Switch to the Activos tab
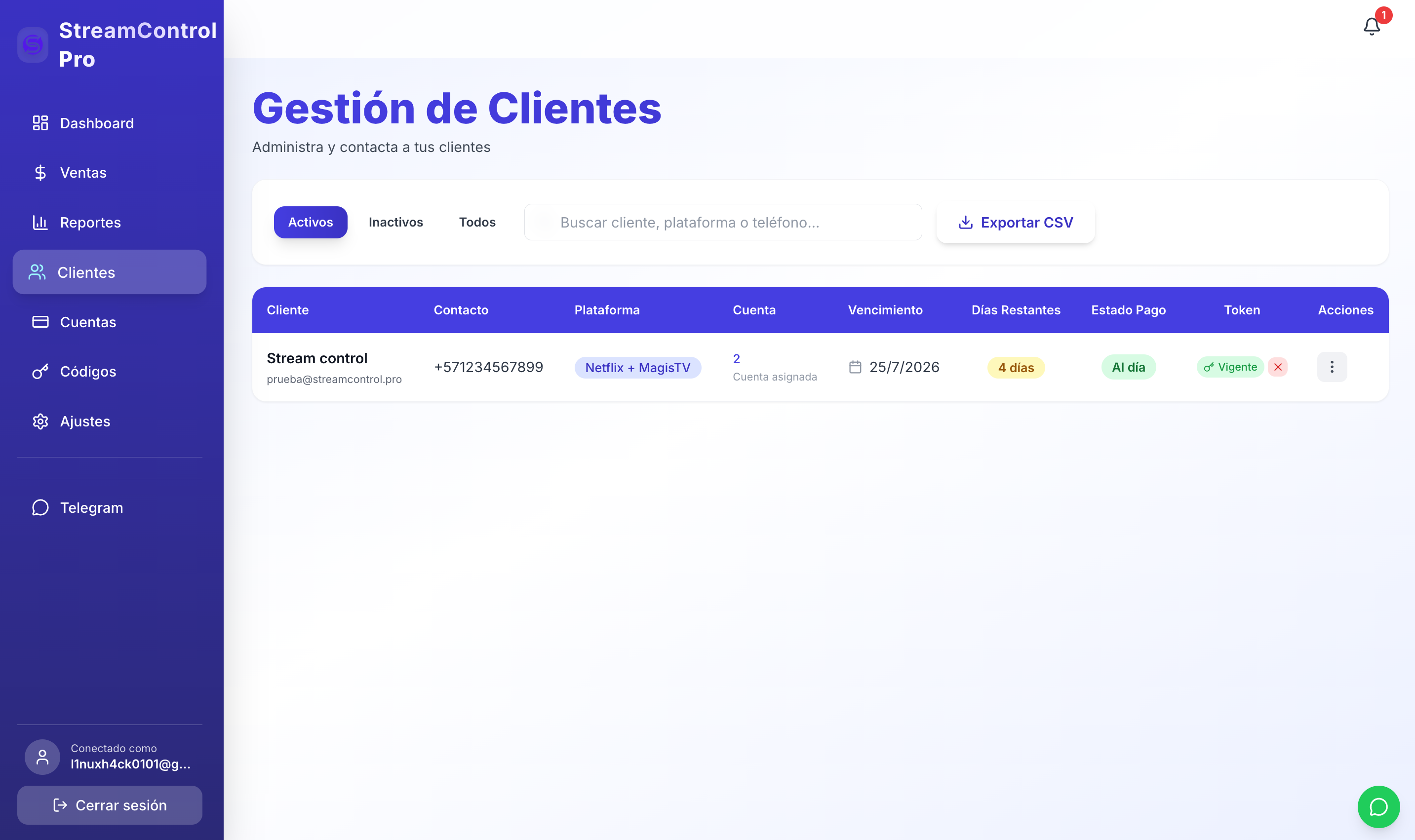Screen dimensions: 1415x840 (x=310, y=223)
